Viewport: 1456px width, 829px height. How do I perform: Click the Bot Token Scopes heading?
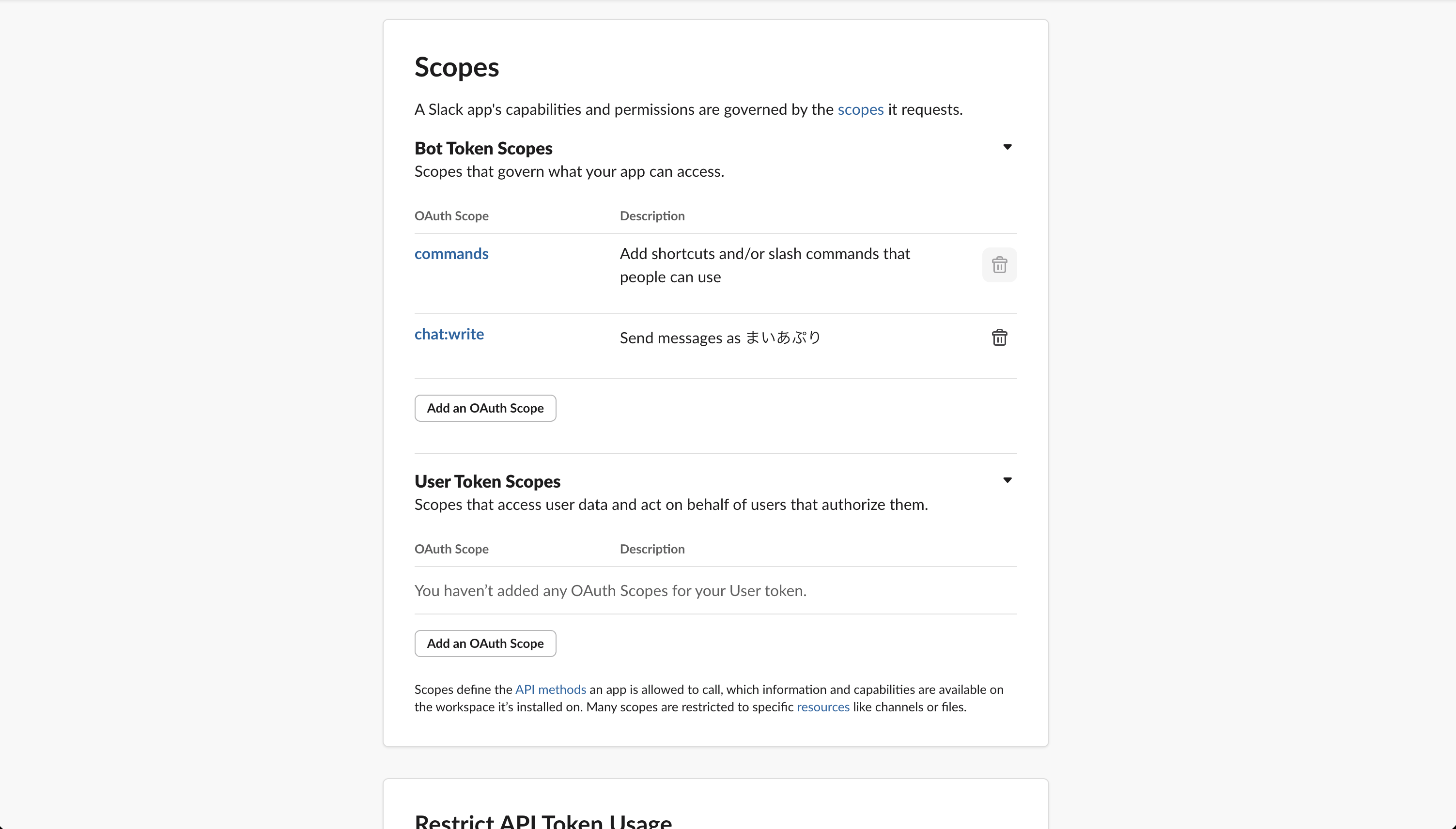tap(483, 148)
